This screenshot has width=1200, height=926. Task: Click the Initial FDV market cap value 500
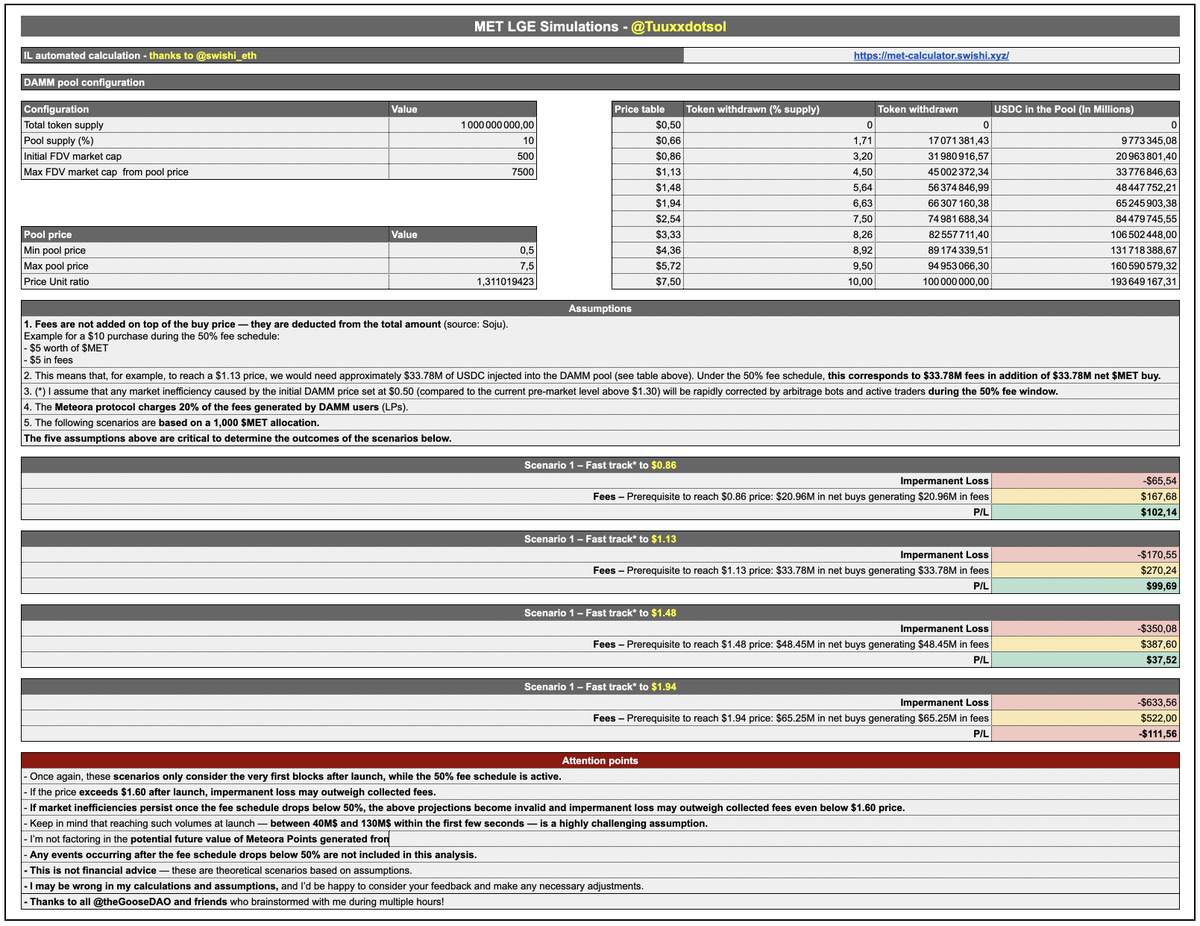click(463, 156)
